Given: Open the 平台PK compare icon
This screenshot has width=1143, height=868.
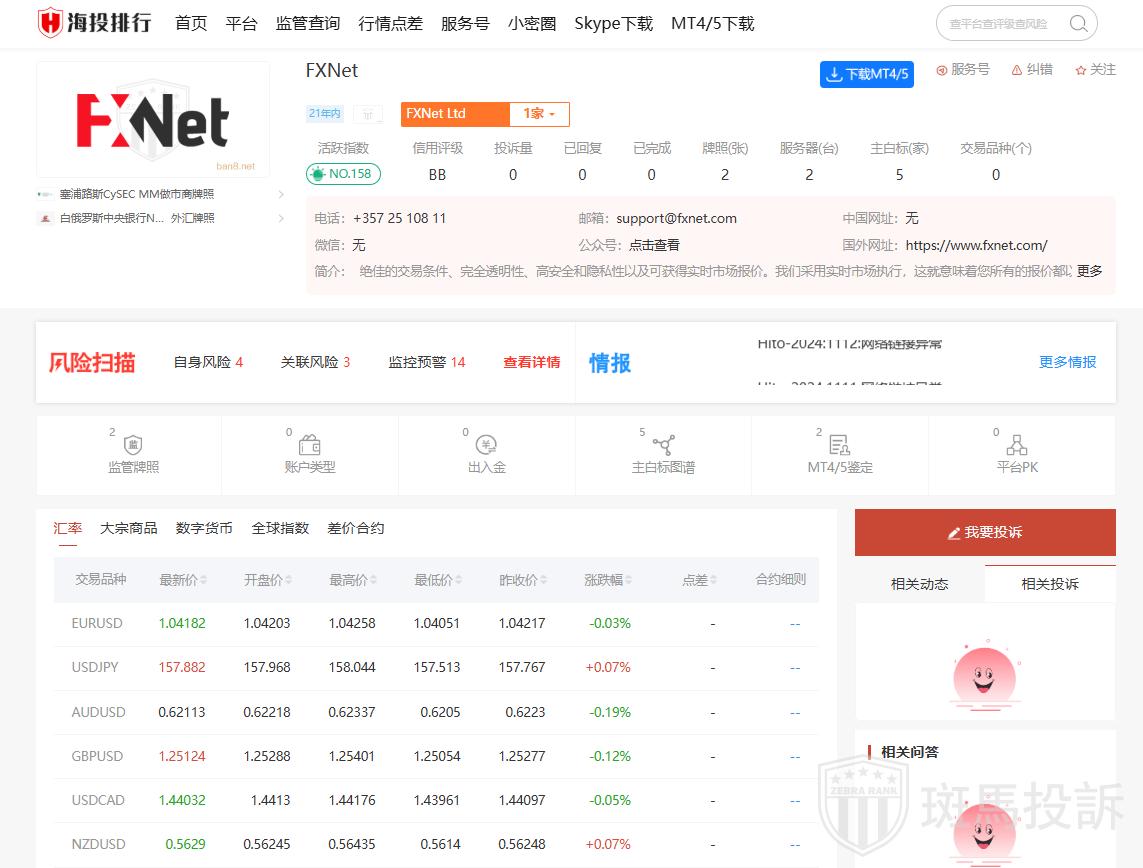Looking at the screenshot, I should click(1017, 445).
